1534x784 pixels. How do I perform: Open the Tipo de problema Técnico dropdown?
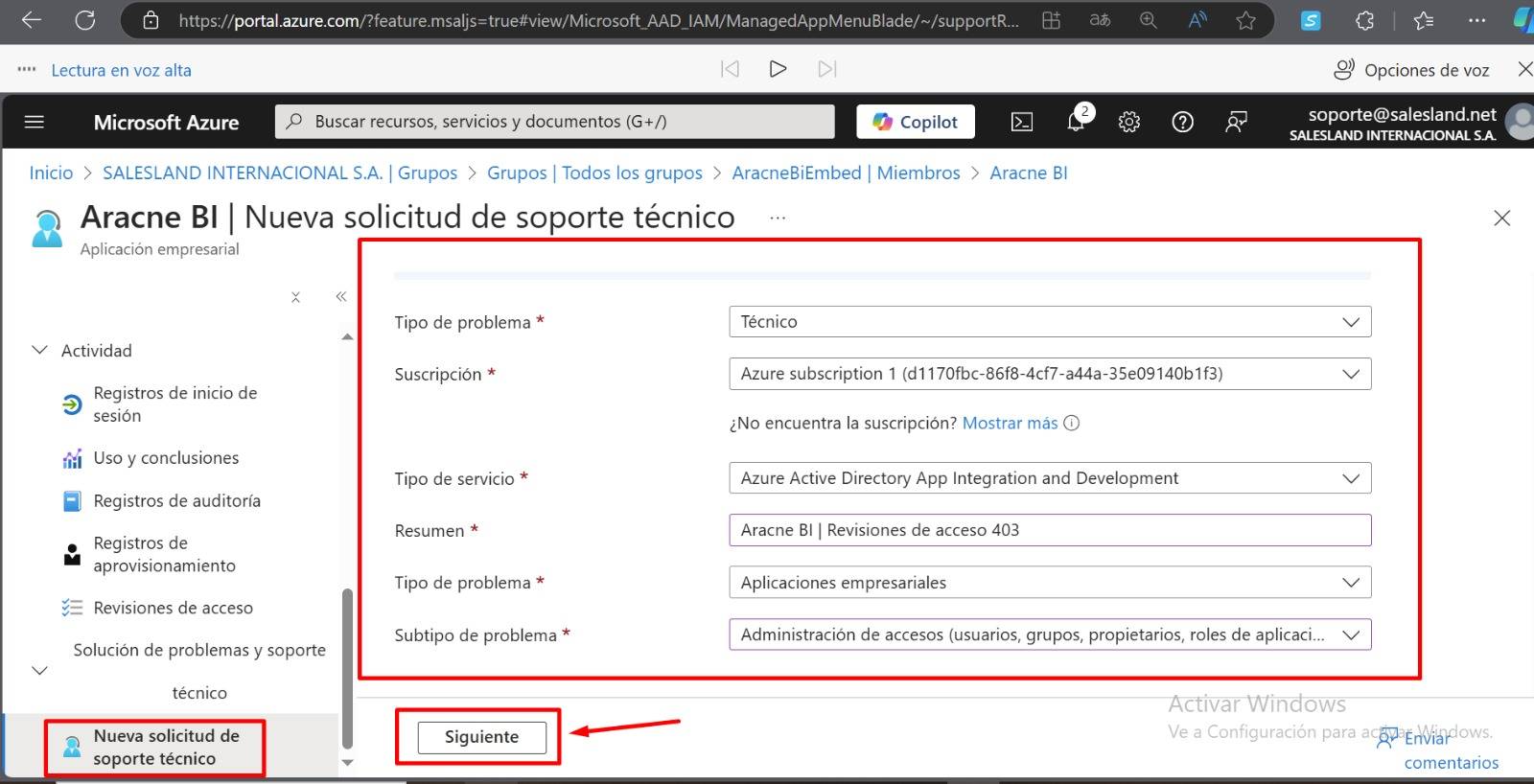tap(1050, 322)
